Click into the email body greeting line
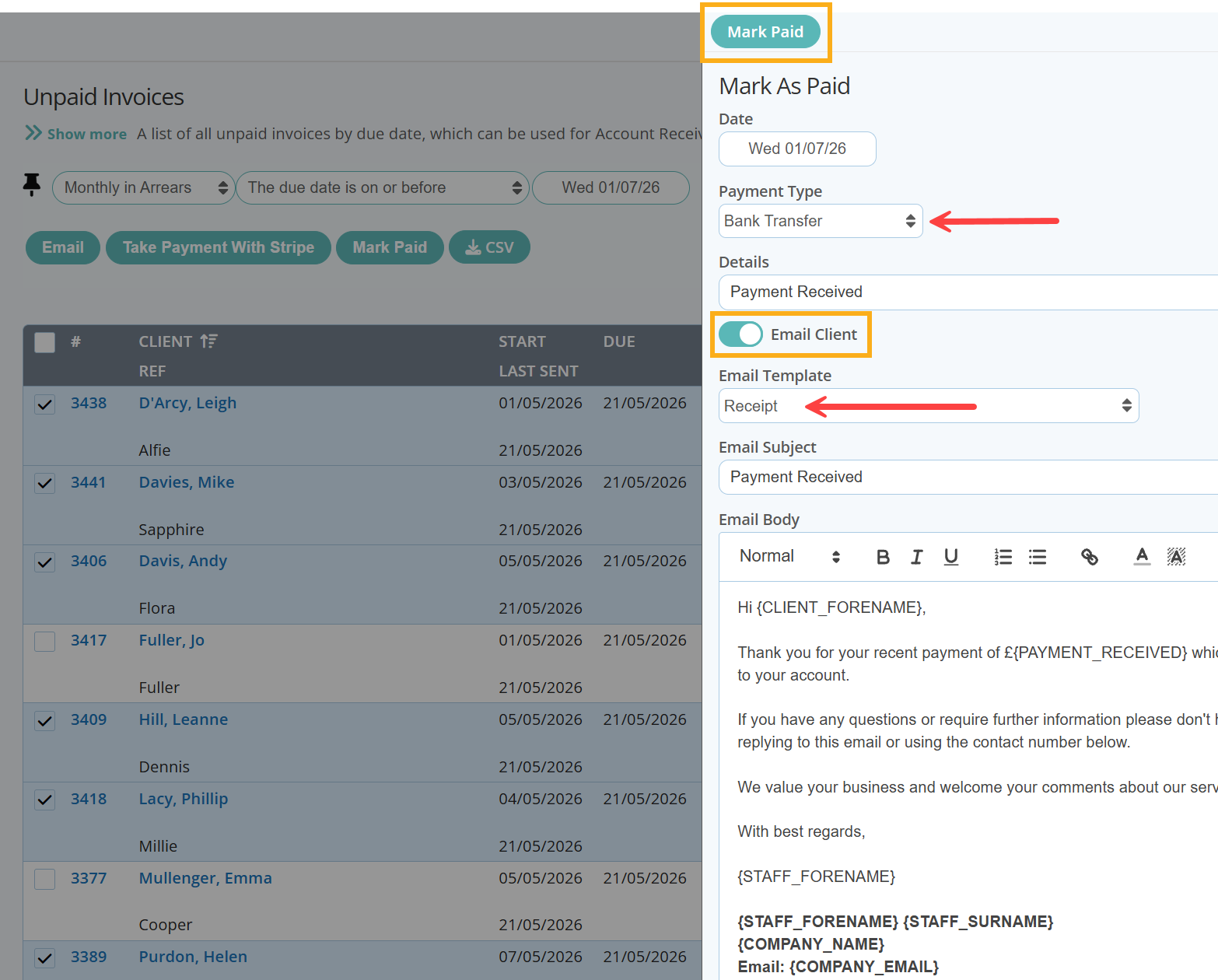 tap(831, 607)
